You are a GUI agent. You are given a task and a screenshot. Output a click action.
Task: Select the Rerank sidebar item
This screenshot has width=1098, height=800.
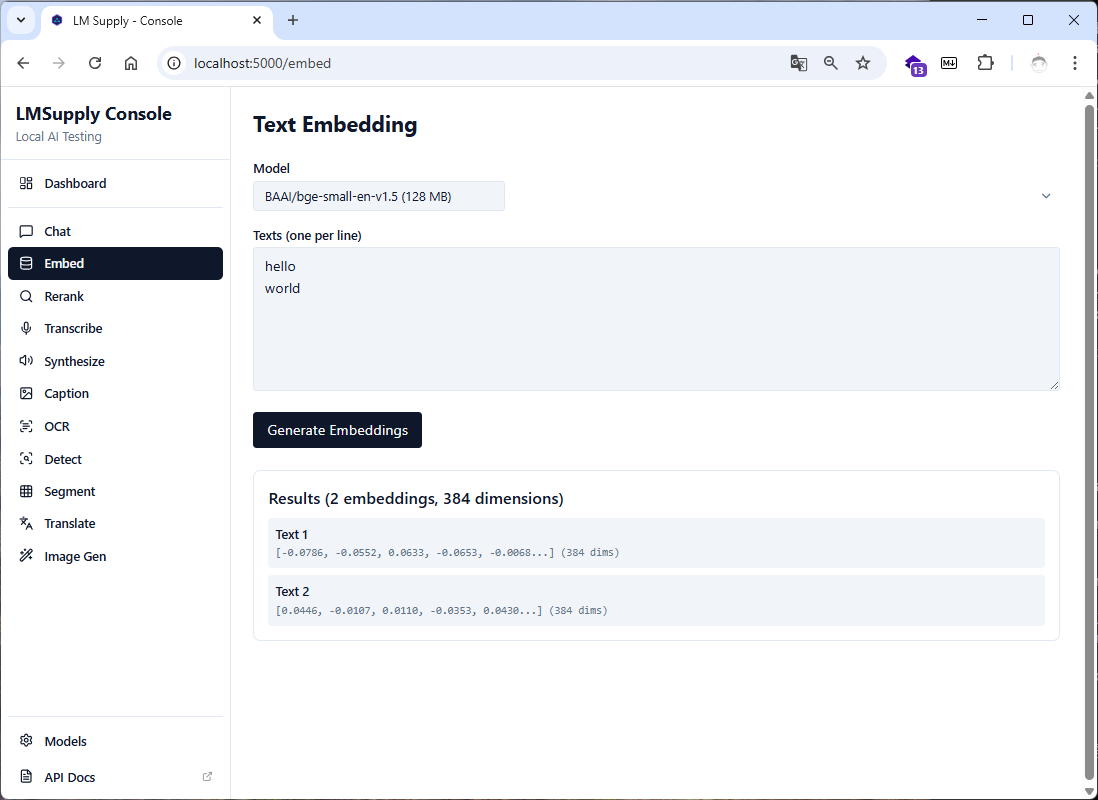[x=116, y=296]
